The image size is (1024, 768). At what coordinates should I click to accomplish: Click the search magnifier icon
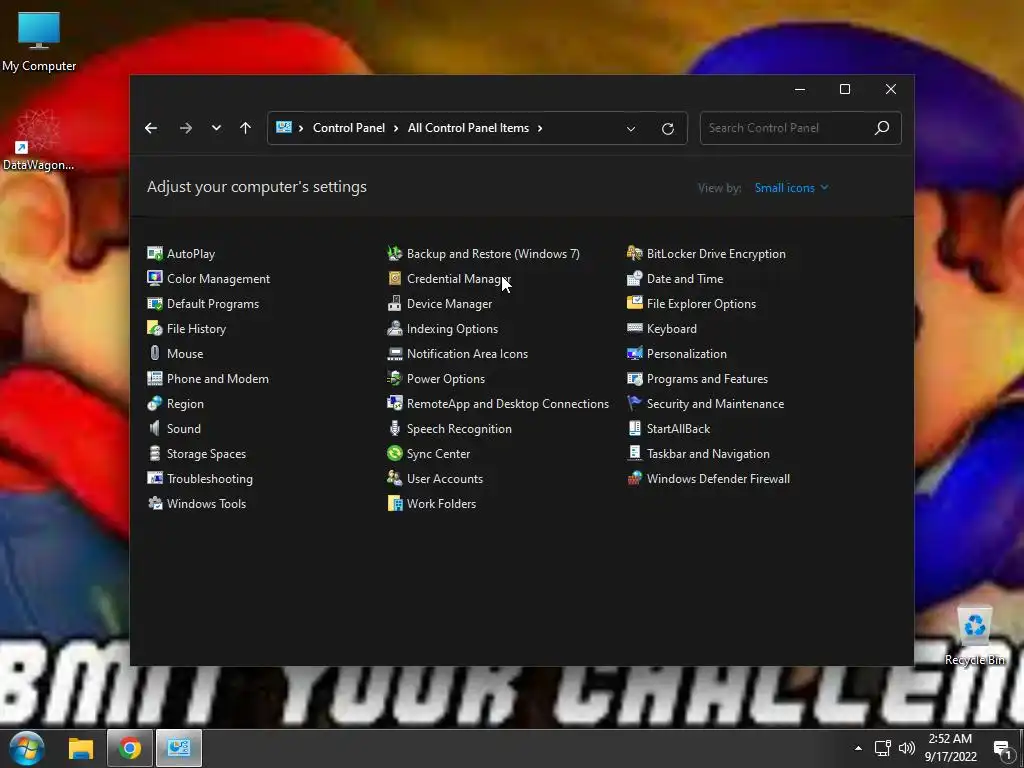coord(882,128)
